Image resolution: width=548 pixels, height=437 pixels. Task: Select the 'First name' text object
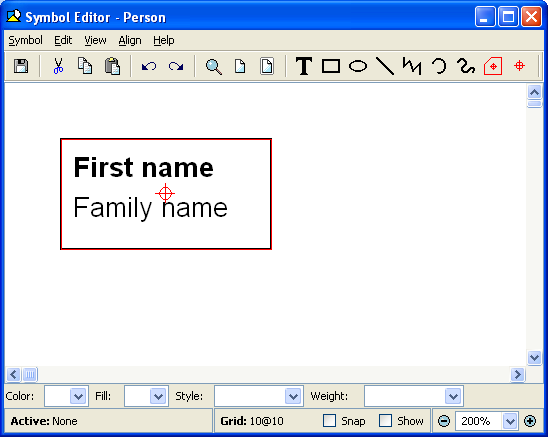tap(143, 167)
